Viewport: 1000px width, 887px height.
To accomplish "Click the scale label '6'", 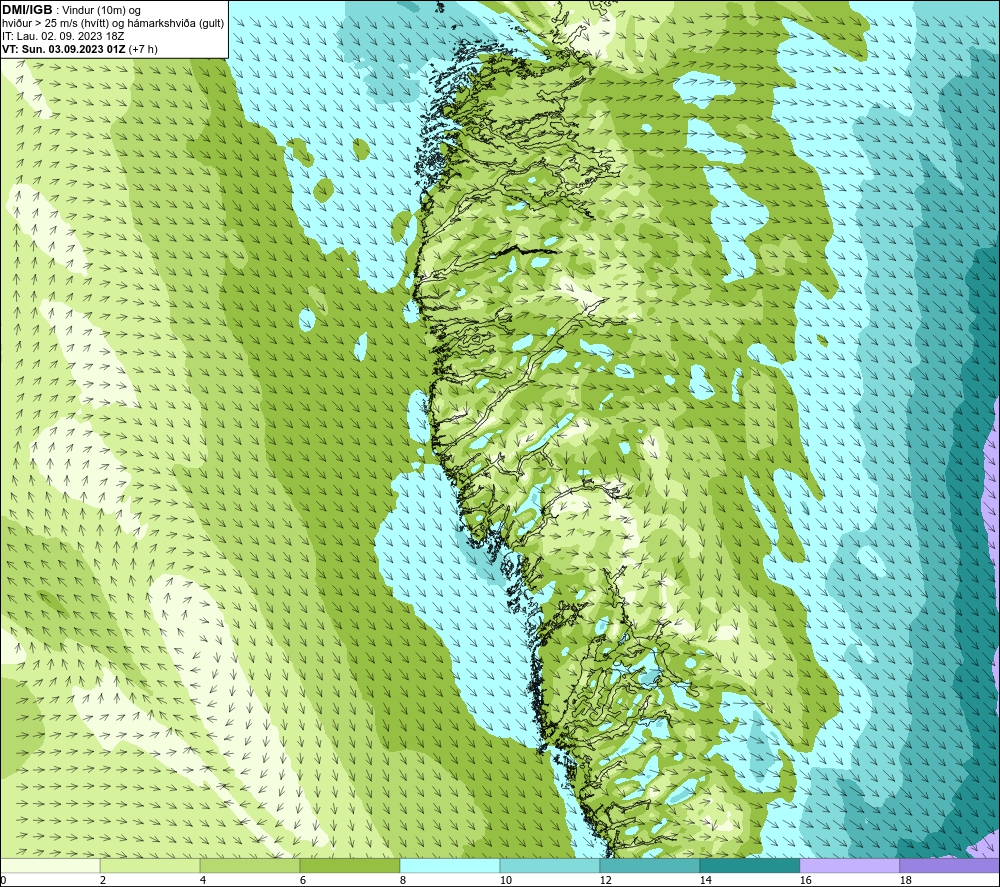I will [x=303, y=881].
